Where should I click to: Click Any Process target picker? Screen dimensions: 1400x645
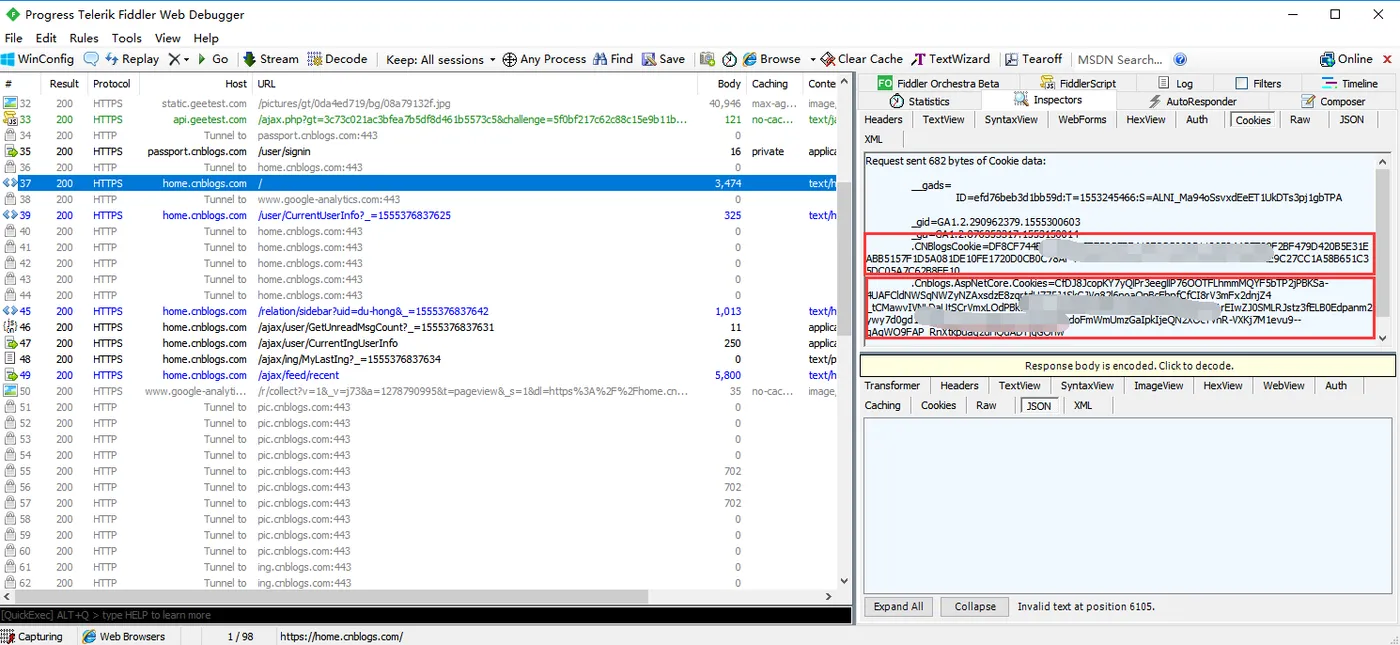point(544,59)
